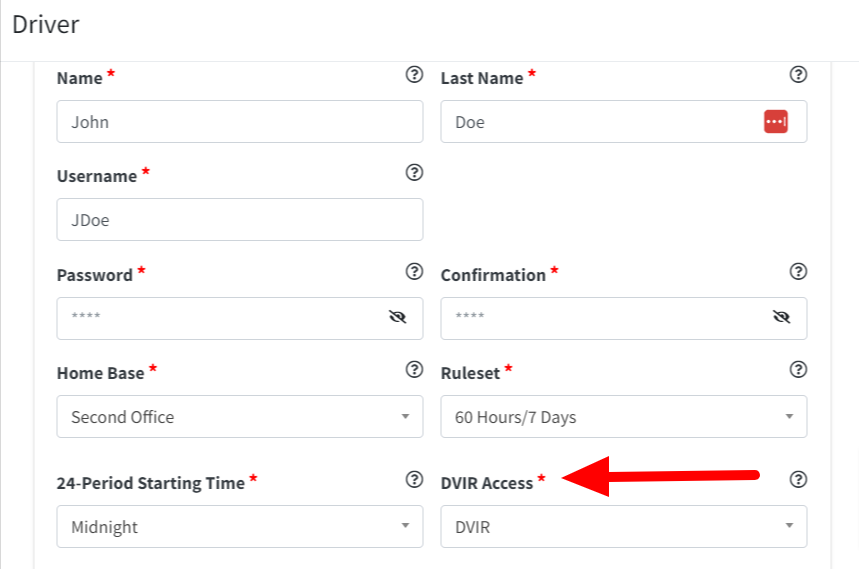The image size is (859, 569).
Task: View help for Ruleset
Action: 798,370
